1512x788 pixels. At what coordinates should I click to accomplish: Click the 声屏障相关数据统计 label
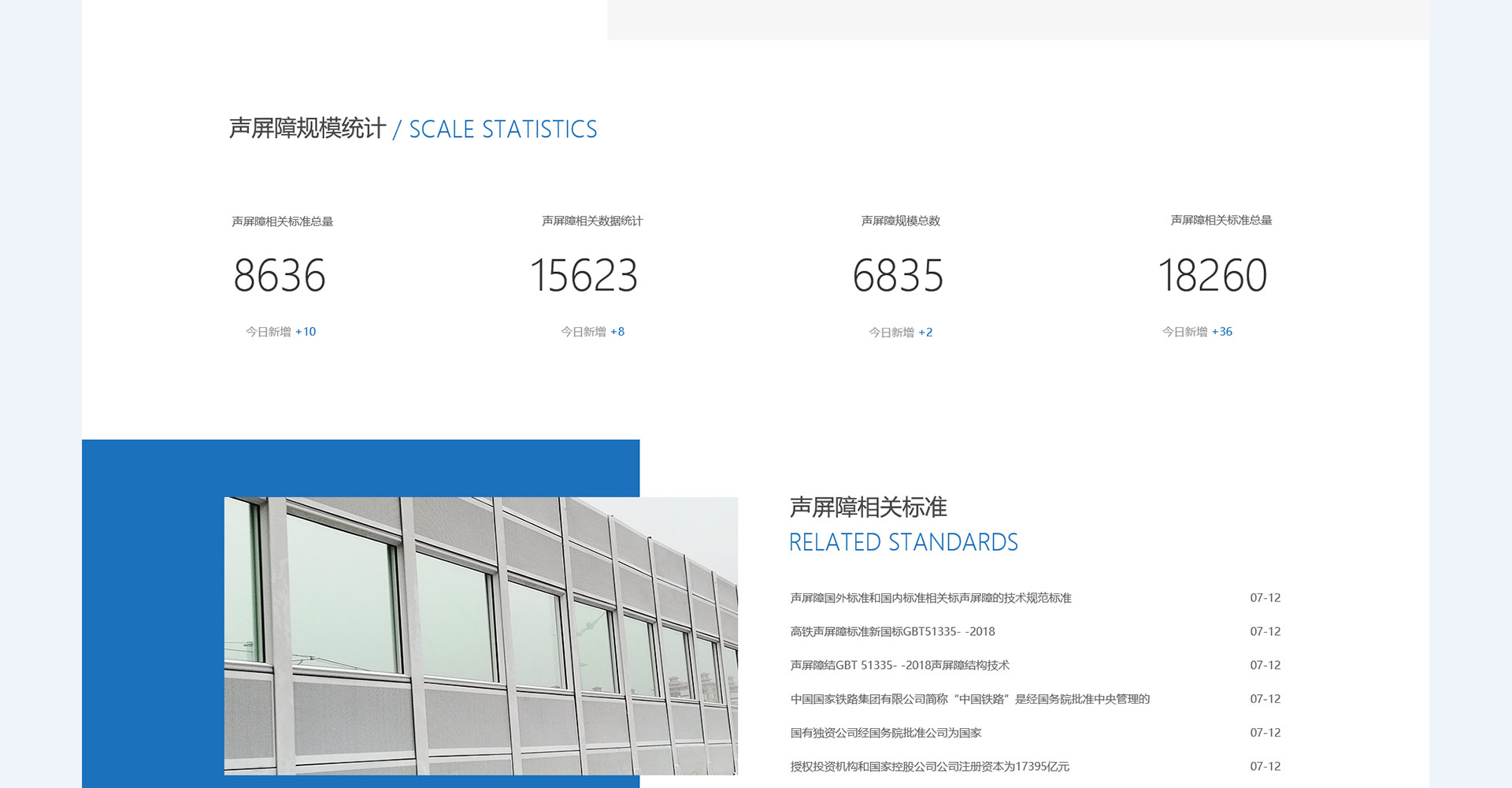(x=592, y=221)
